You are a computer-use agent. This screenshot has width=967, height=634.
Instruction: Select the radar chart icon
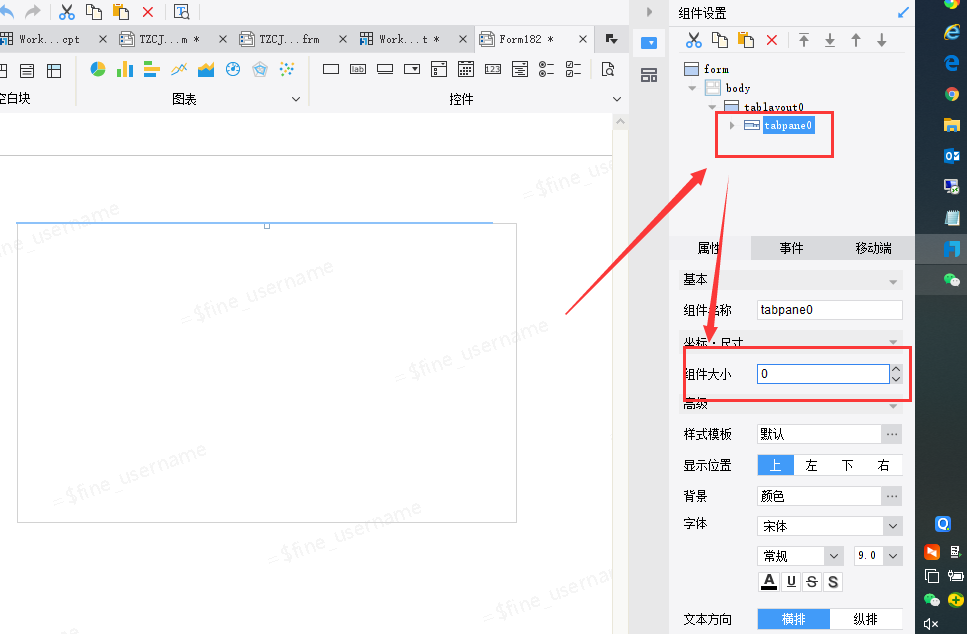(260, 69)
